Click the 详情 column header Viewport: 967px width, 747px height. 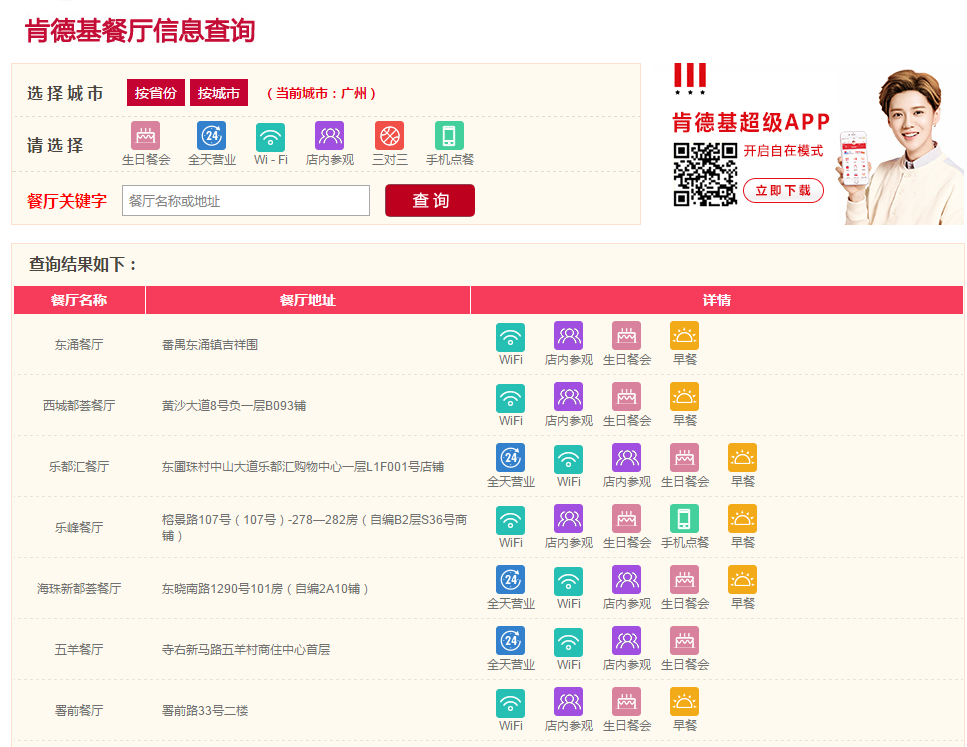[717, 300]
